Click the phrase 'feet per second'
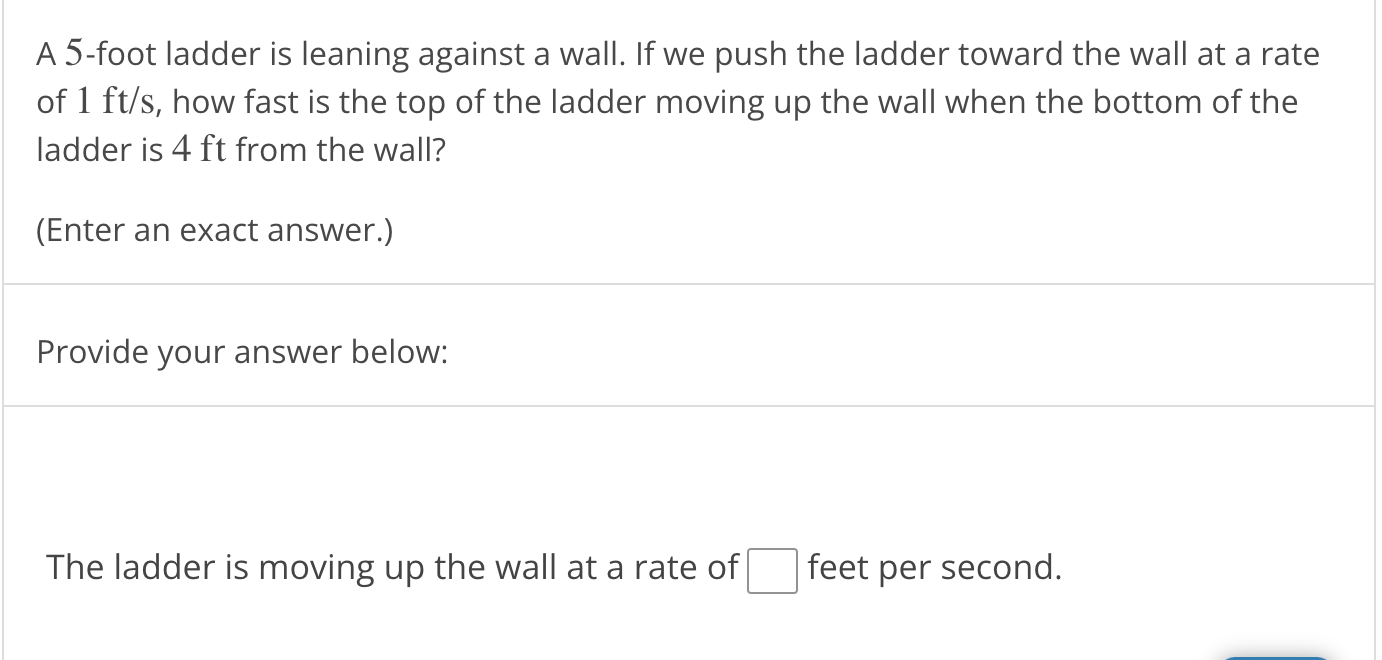 coord(934,567)
